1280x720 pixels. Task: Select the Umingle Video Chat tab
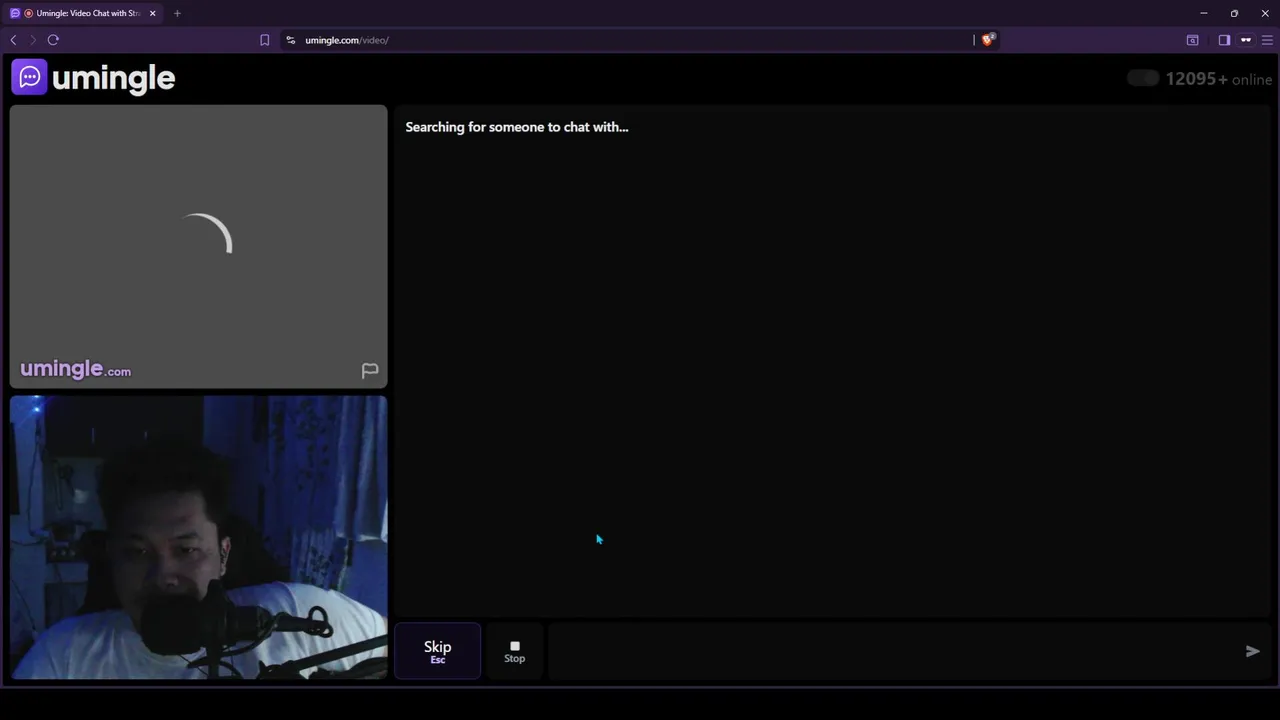tap(82, 13)
